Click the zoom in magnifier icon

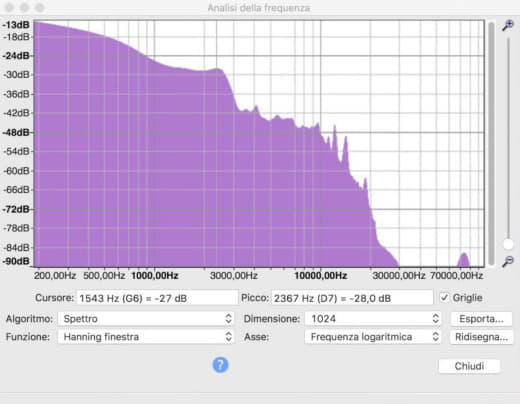click(x=508, y=25)
